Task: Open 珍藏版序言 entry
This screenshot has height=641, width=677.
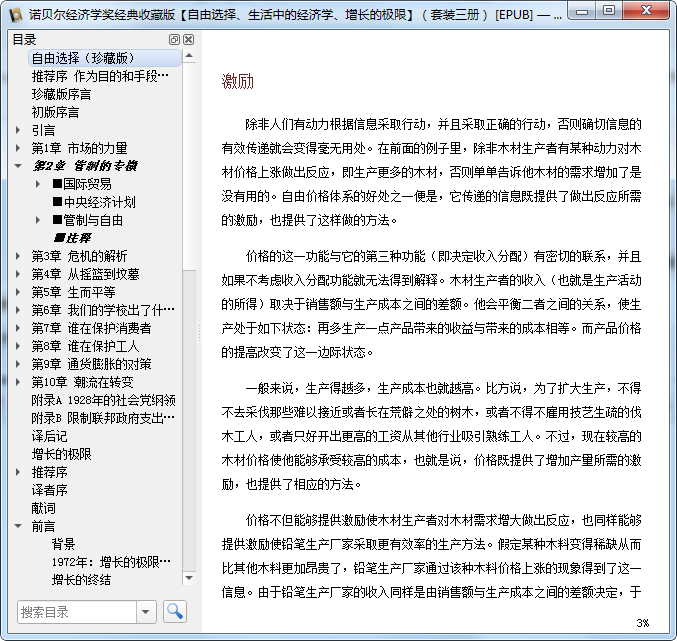Action: tap(61, 94)
